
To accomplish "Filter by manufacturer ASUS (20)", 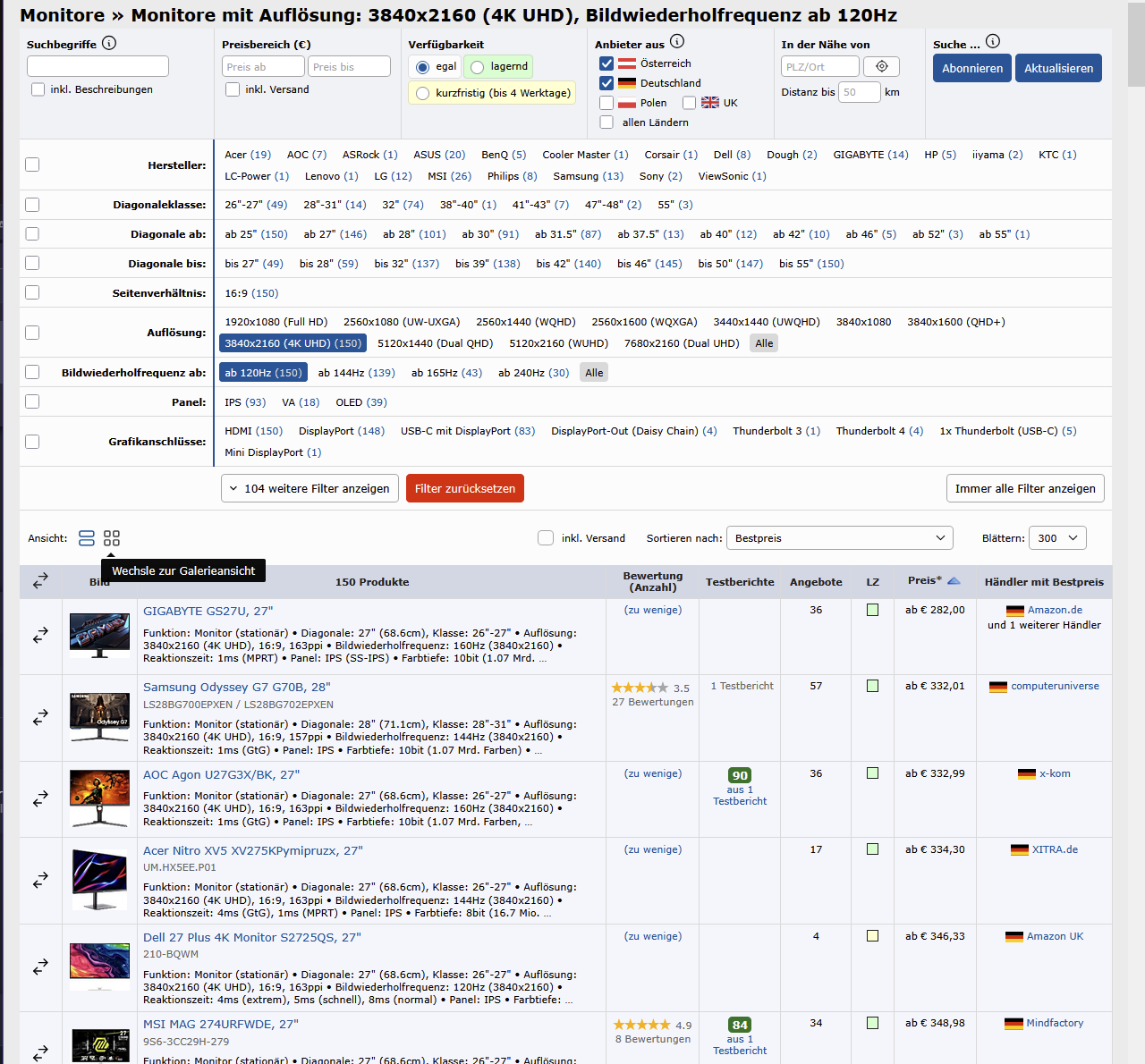I will [x=439, y=155].
